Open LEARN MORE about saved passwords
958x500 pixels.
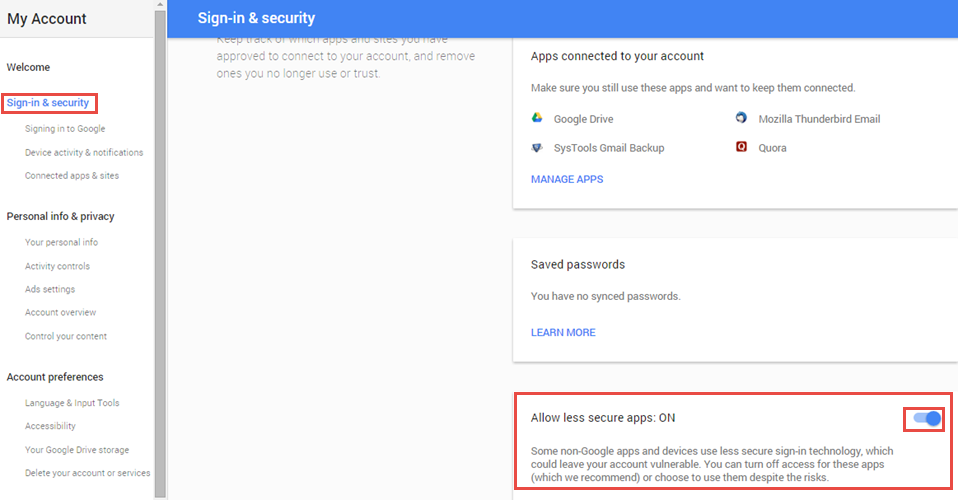coord(563,333)
